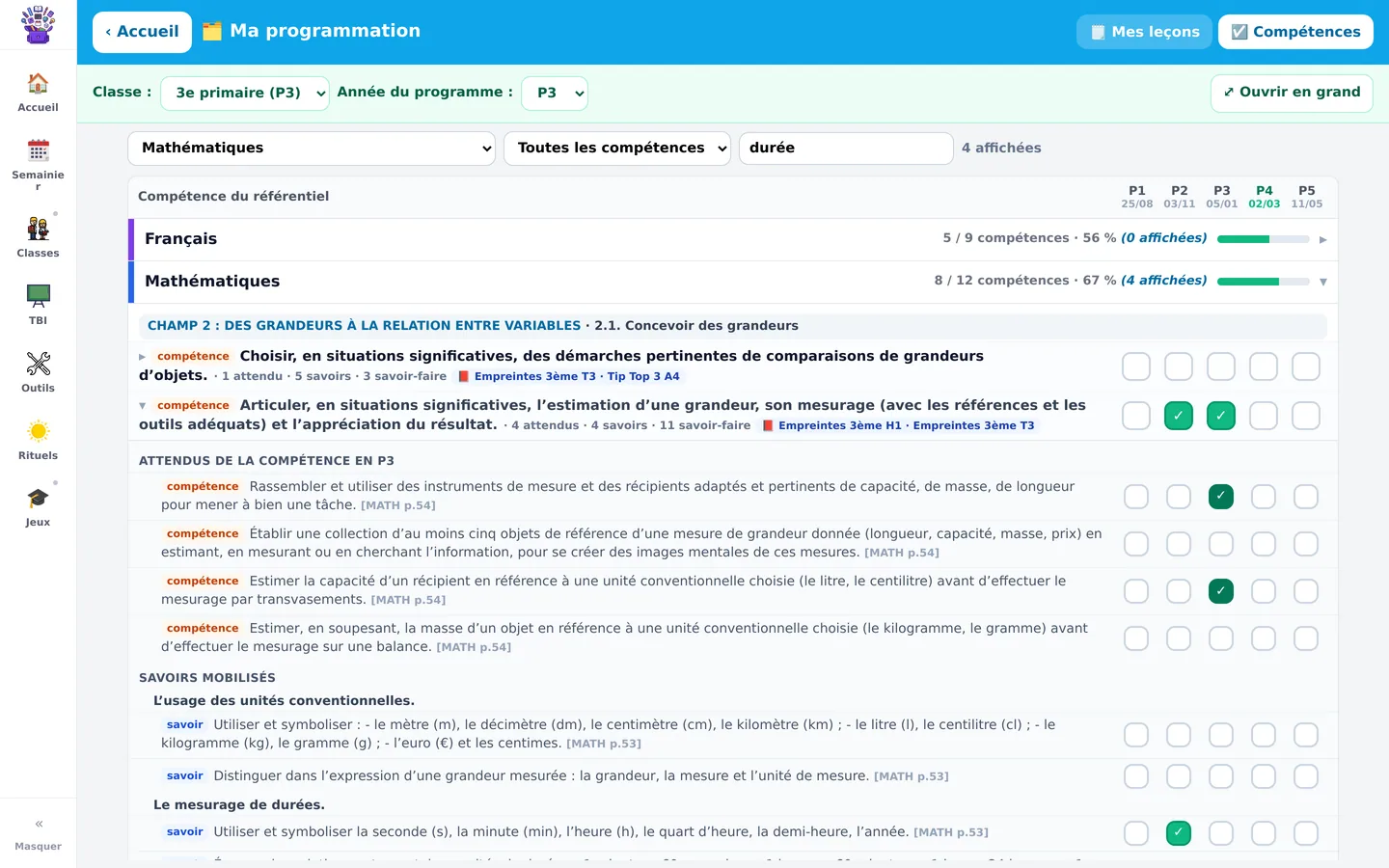Viewport: 1389px width, 868px height.
Task: Click the red book icon before Empreintes 3ème H1
Action: pos(768,425)
